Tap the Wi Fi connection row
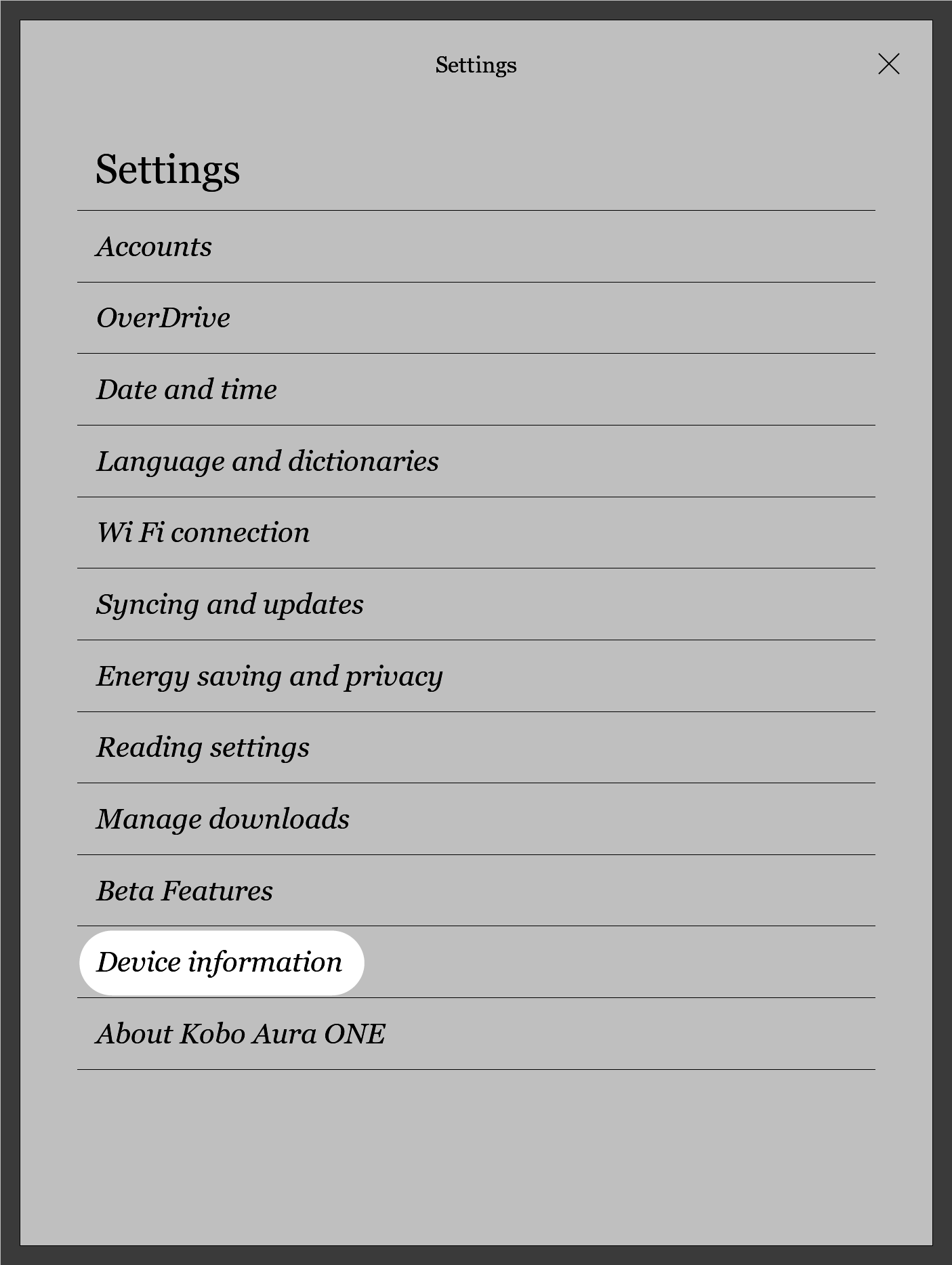This screenshot has height=1265, width=952. pos(476,533)
